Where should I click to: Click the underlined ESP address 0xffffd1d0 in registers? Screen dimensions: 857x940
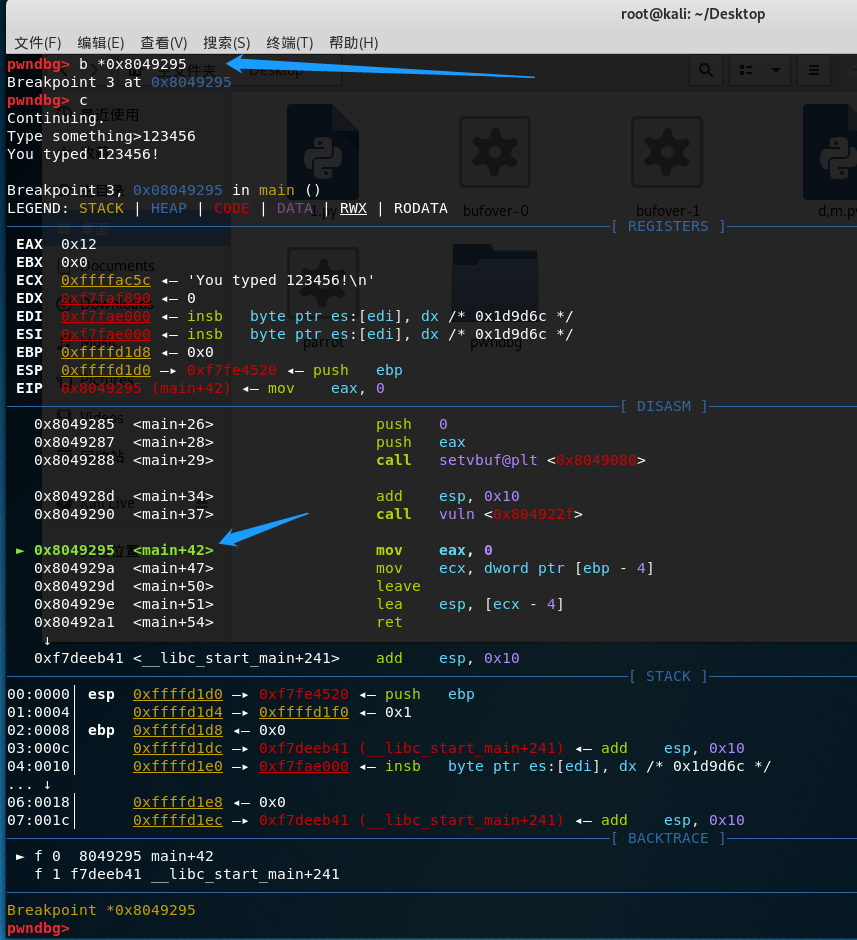[106, 370]
